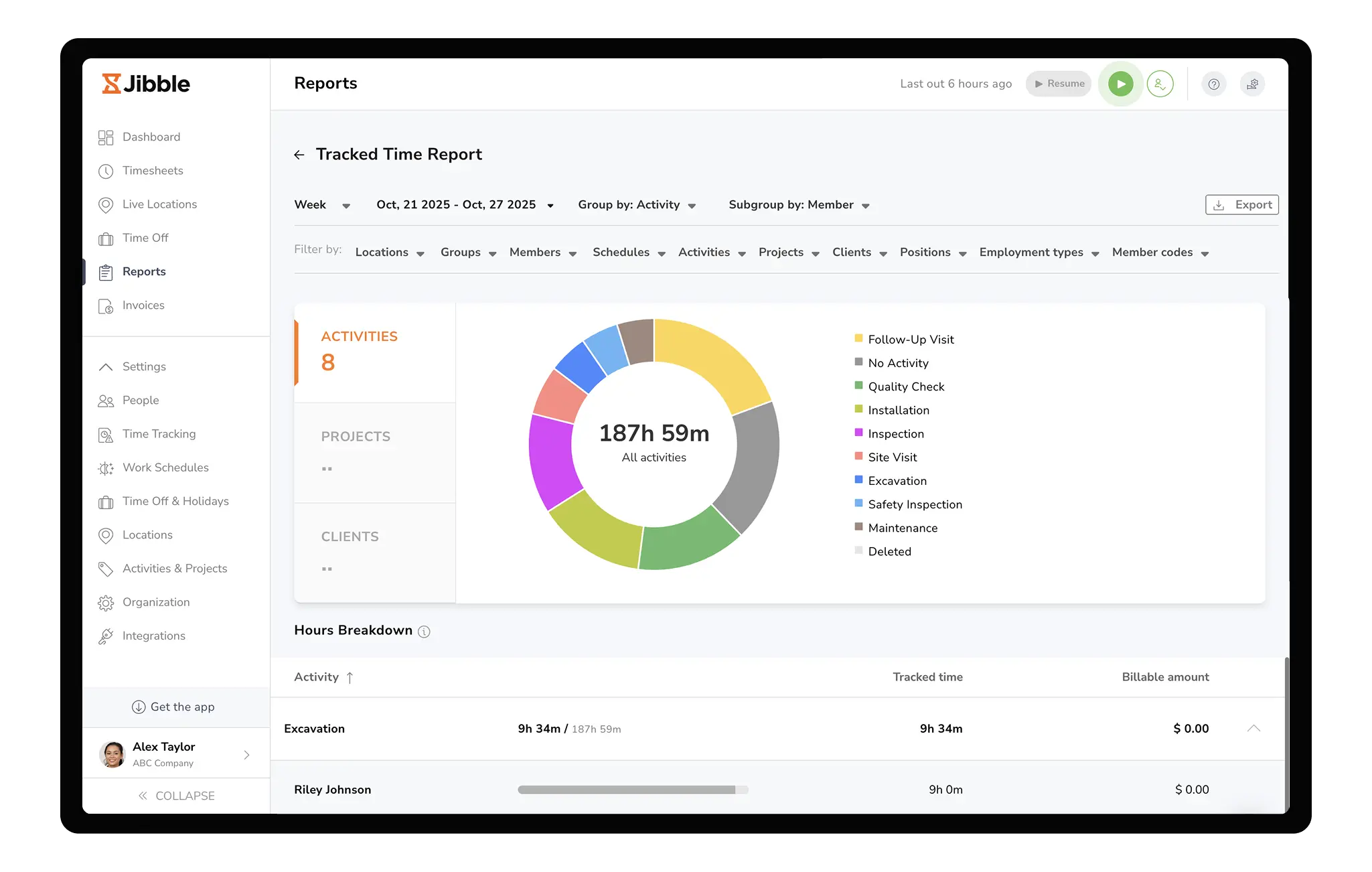This screenshot has width=1372, height=872.
Task: Go back with the left arrow
Action: [299, 155]
